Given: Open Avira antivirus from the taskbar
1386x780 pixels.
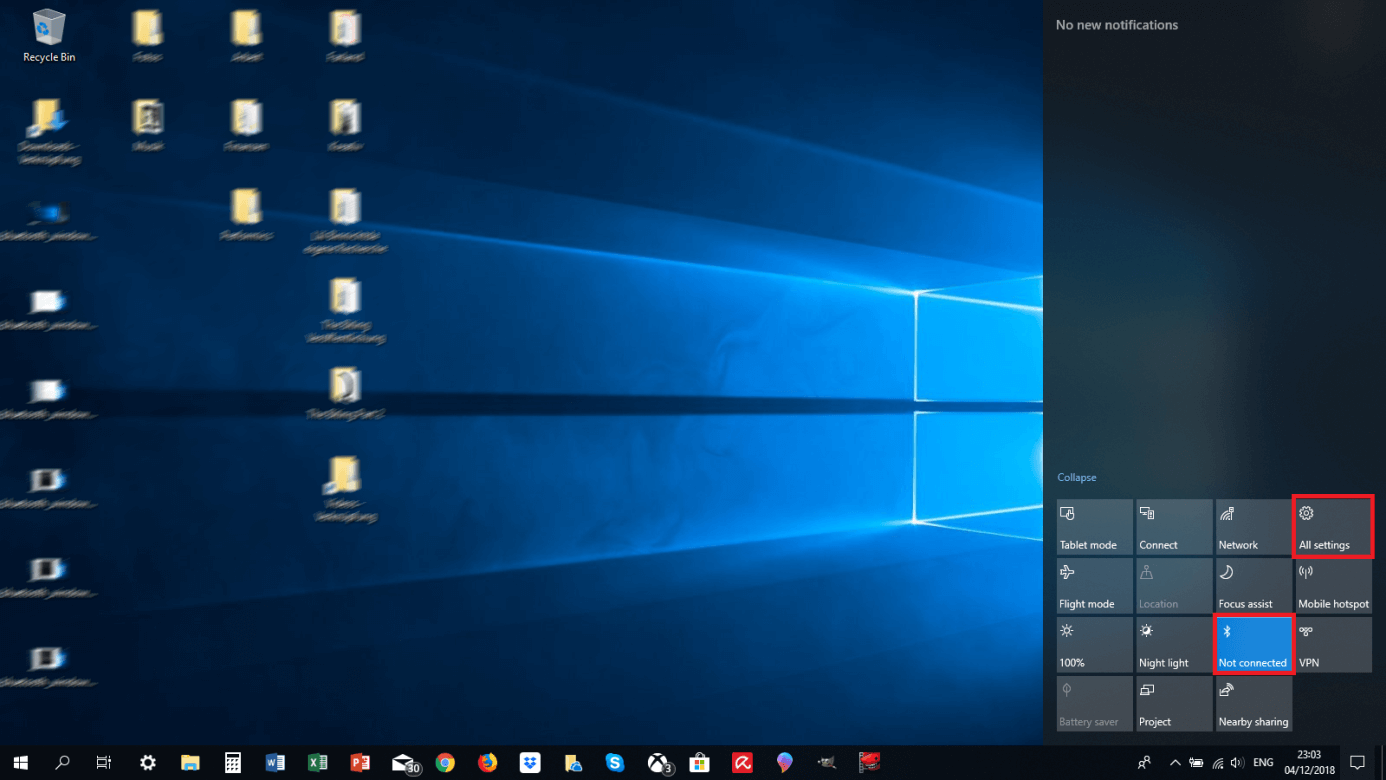Looking at the screenshot, I should (742, 762).
